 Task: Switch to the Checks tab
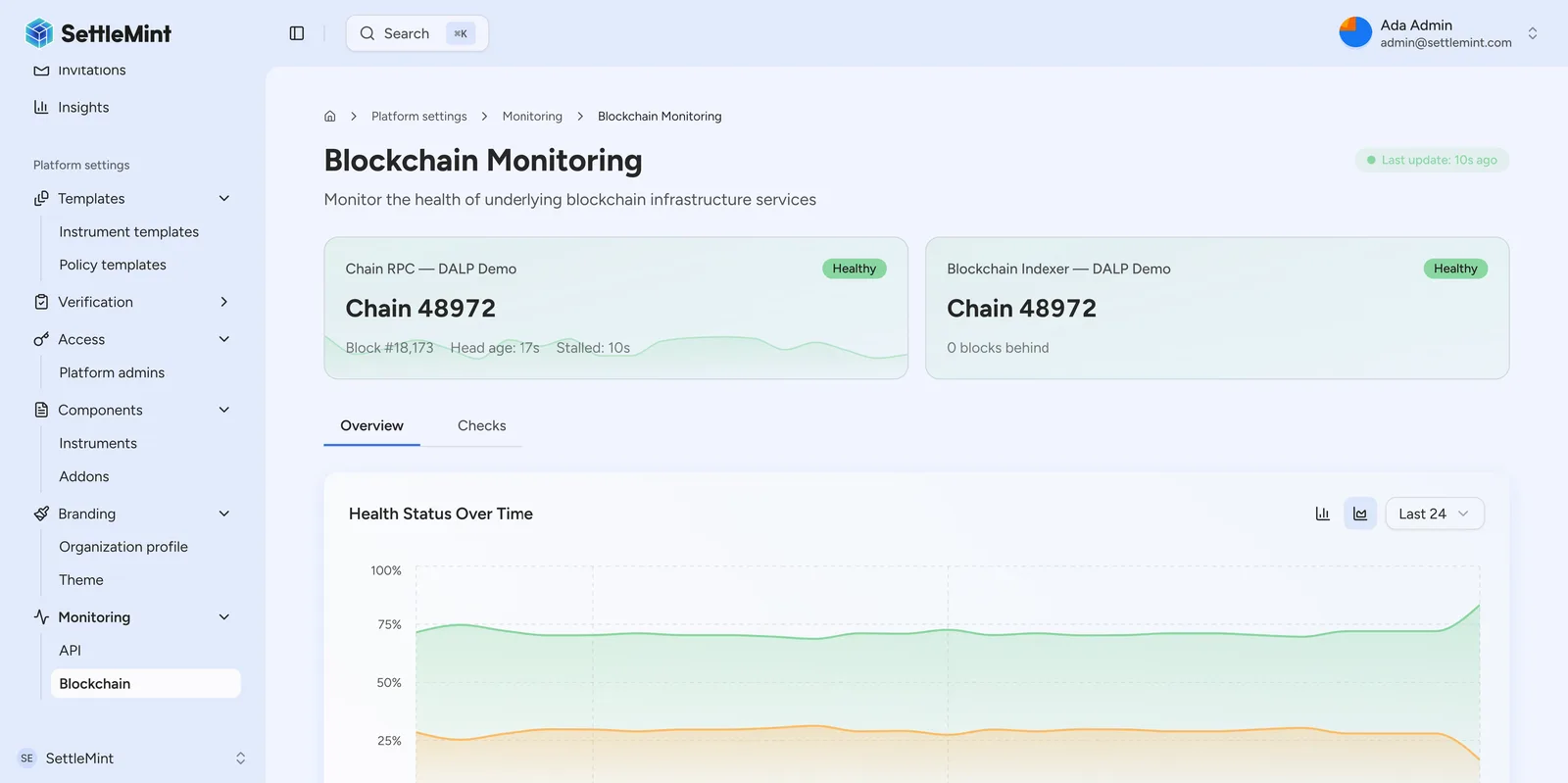coord(482,426)
